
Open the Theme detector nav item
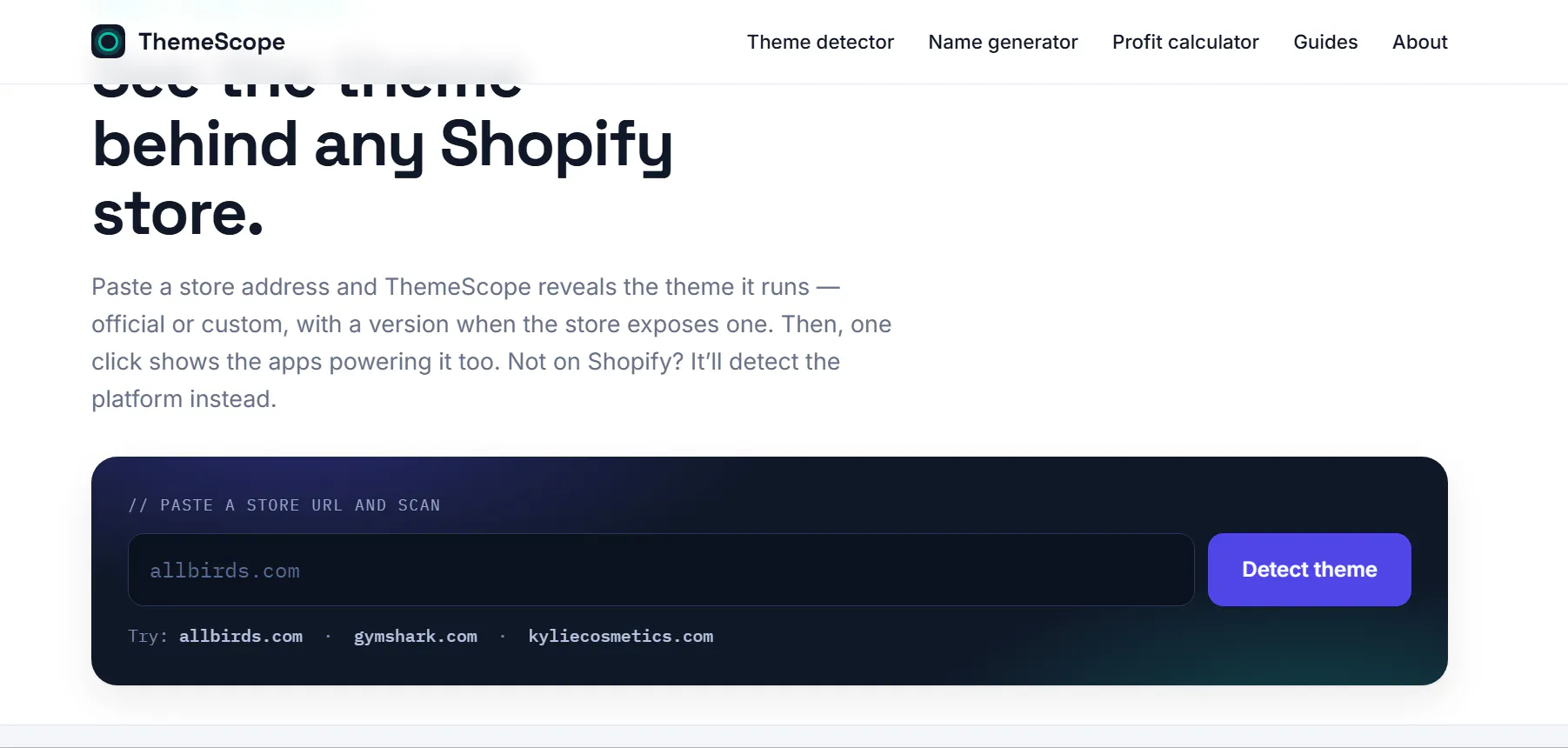tap(820, 42)
